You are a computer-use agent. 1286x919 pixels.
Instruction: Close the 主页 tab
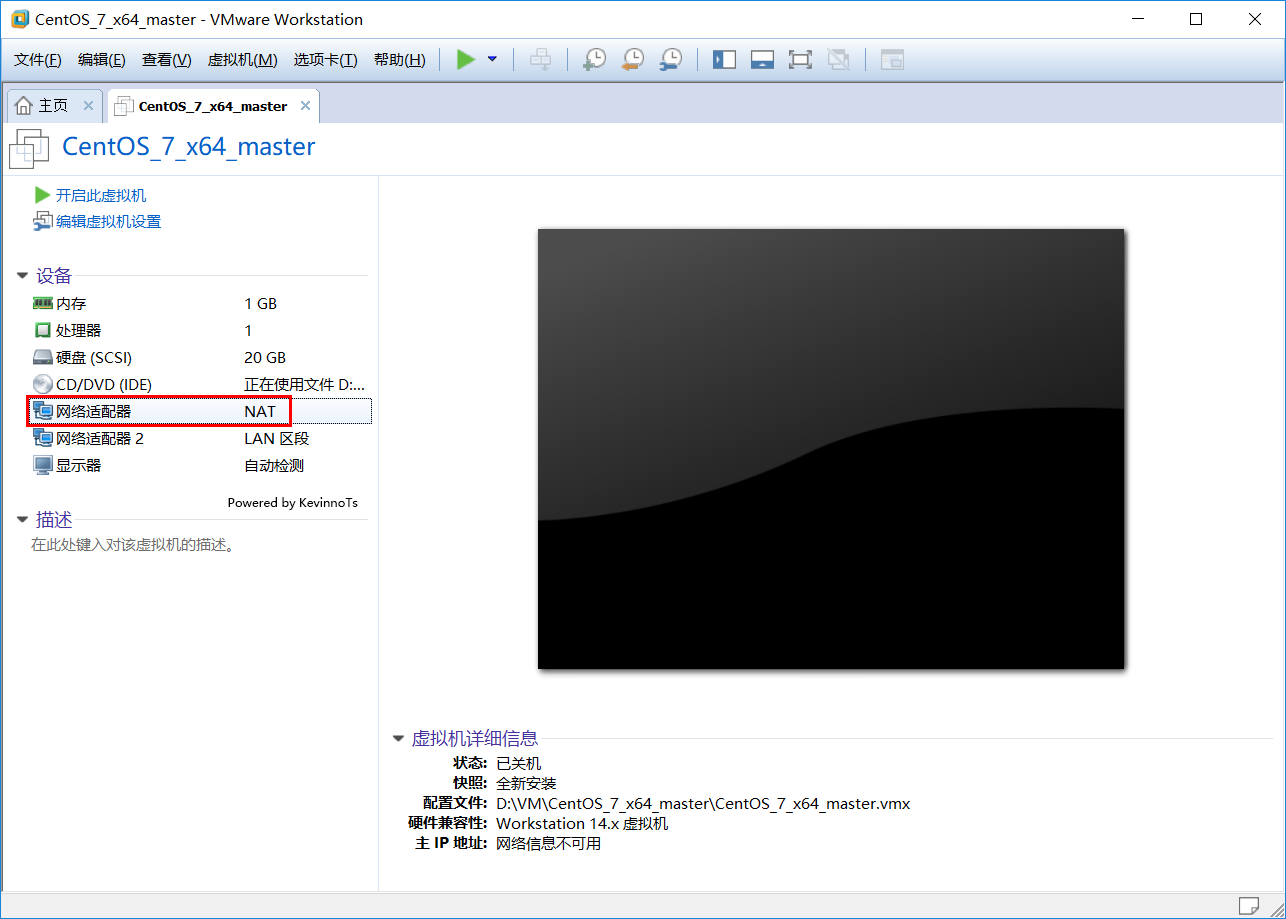pyautogui.click(x=88, y=106)
